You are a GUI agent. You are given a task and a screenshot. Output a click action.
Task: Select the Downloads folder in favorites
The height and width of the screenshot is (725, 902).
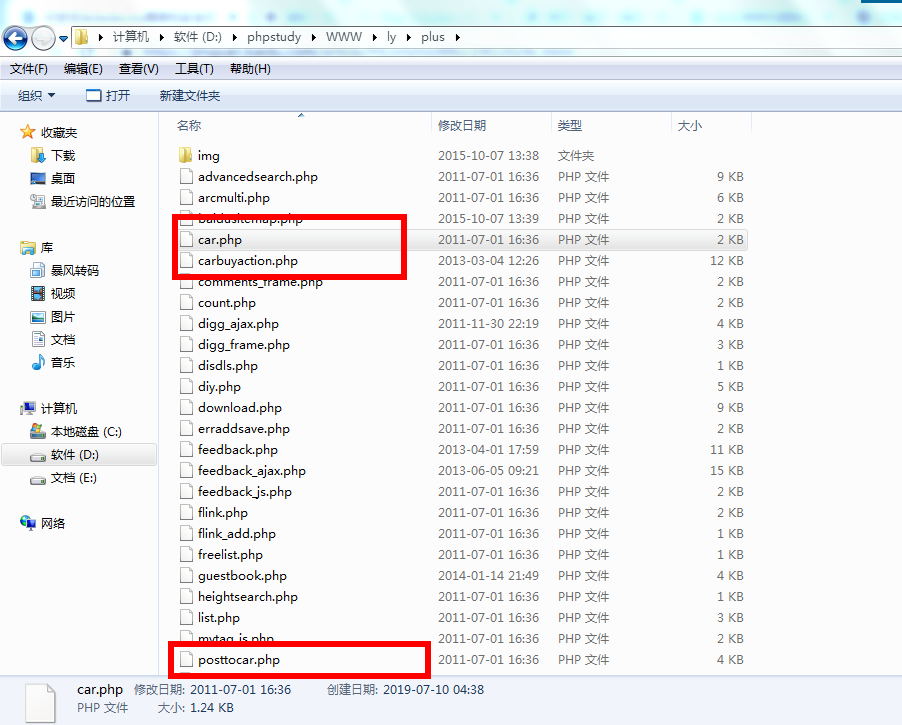point(38,156)
